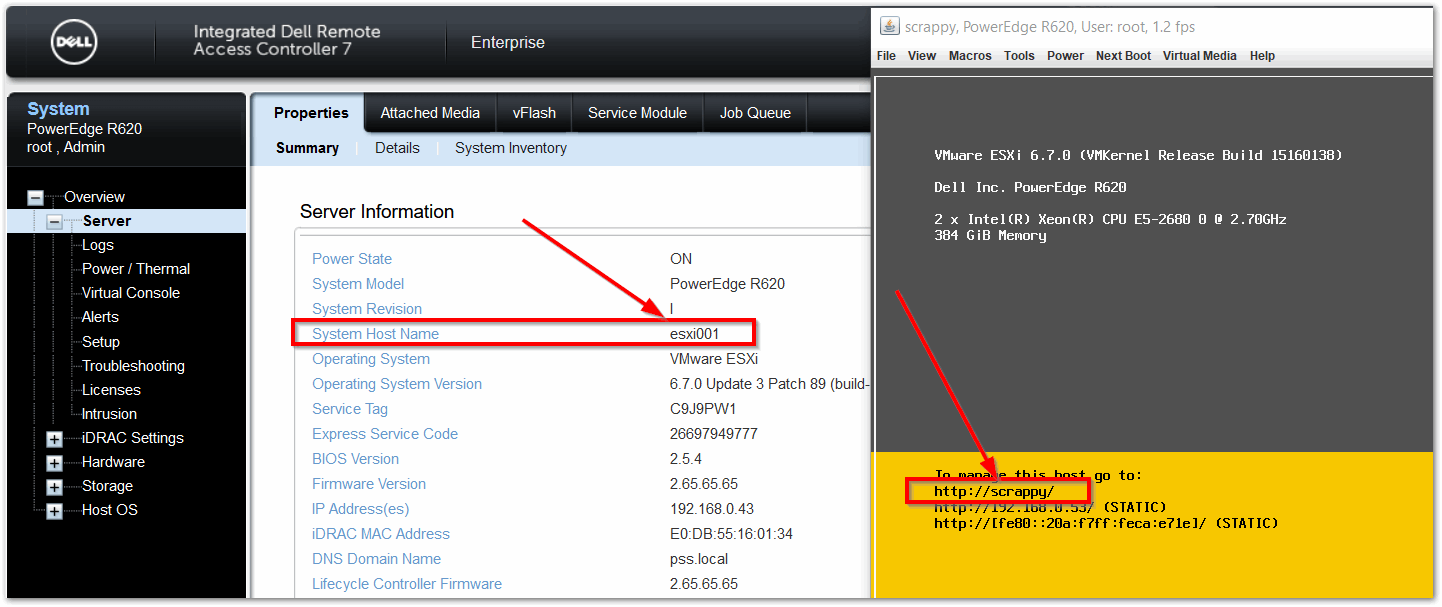Click the IP address 192.168.0.43
Screen dimensions: 1442x607
coord(712,509)
